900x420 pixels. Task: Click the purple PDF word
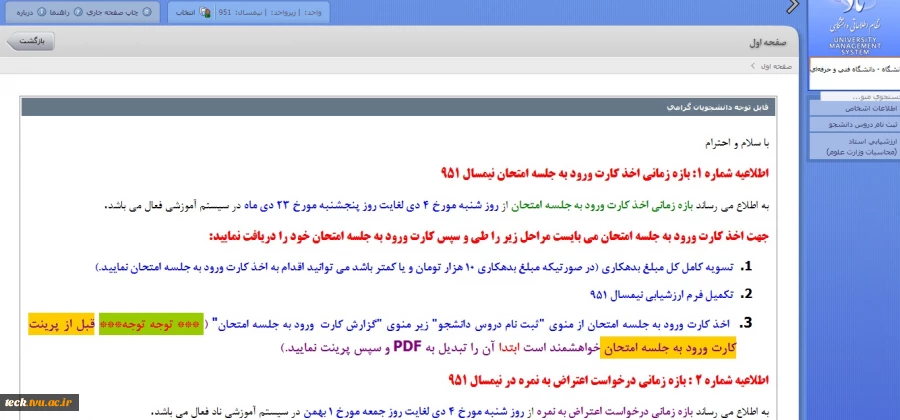coord(407,347)
